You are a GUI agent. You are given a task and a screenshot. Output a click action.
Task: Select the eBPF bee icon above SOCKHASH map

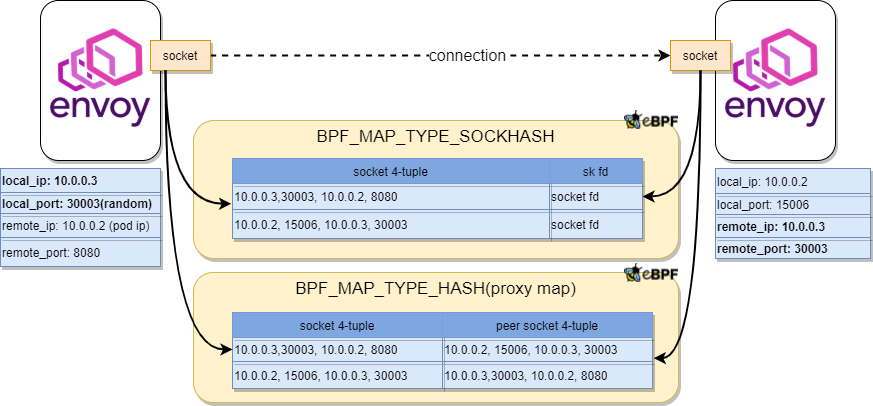tap(650, 119)
